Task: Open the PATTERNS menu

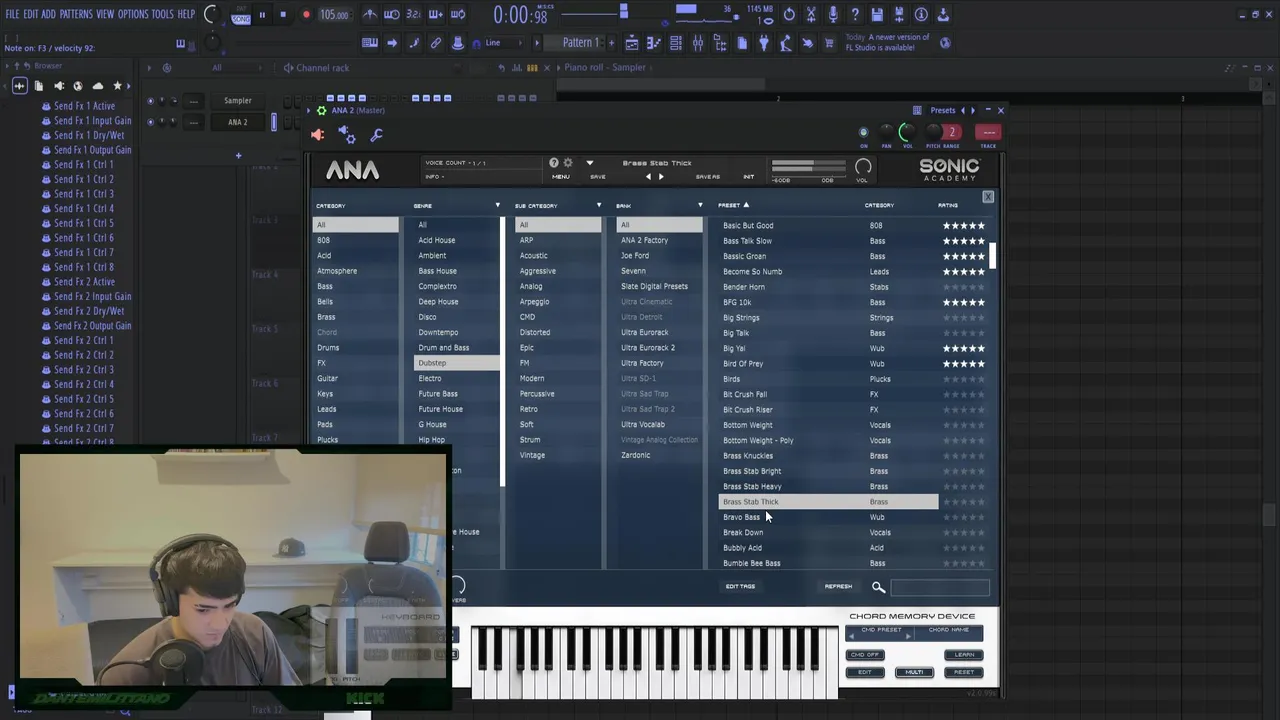Action: click(x=76, y=14)
